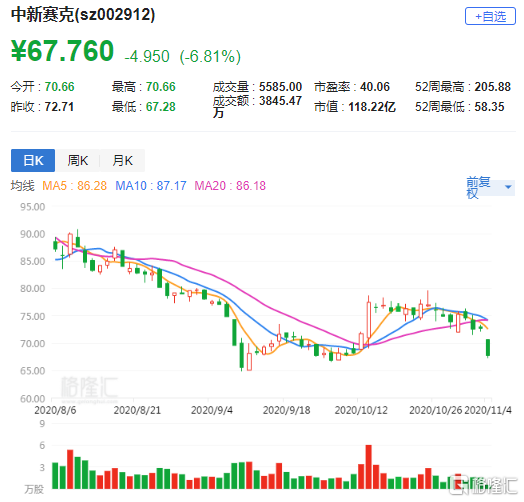The height and width of the screenshot is (502, 524).
Task: Switch to the 日K tab
Action: click(x=33, y=160)
